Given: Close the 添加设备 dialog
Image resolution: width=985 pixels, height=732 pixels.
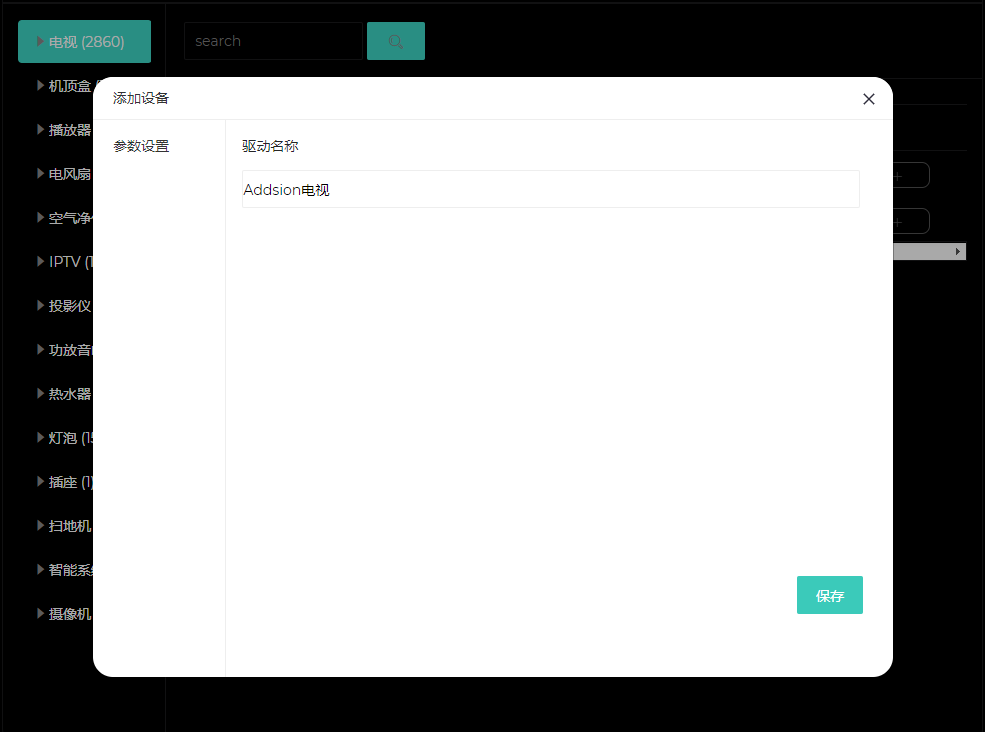Looking at the screenshot, I should (x=869, y=99).
